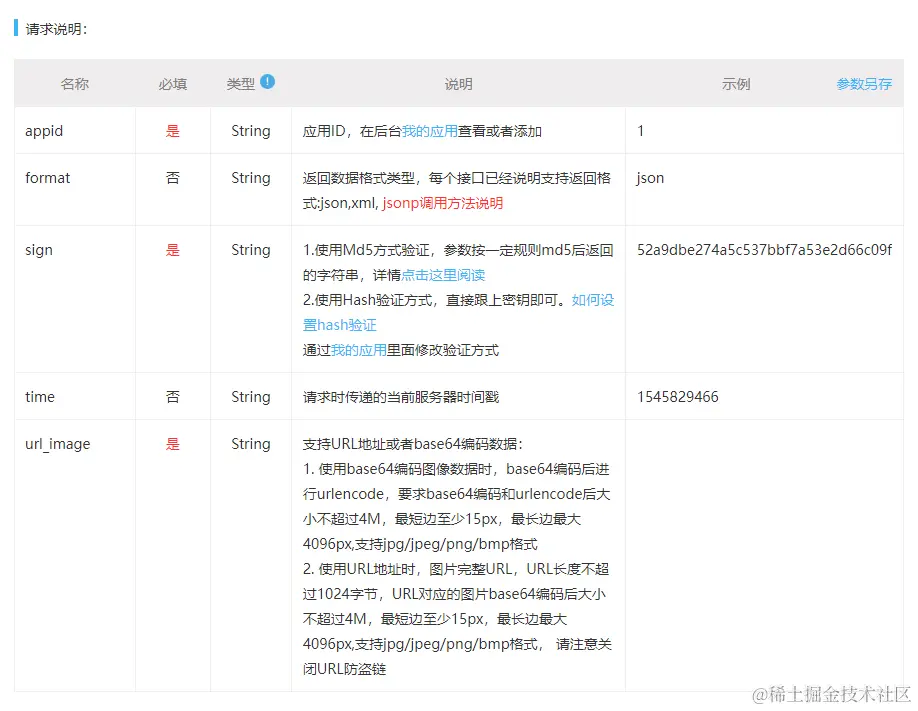Click the 请求说明 section heading
Image resolution: width=918 pixels, height=711 pixels.
tap(56, 29)
